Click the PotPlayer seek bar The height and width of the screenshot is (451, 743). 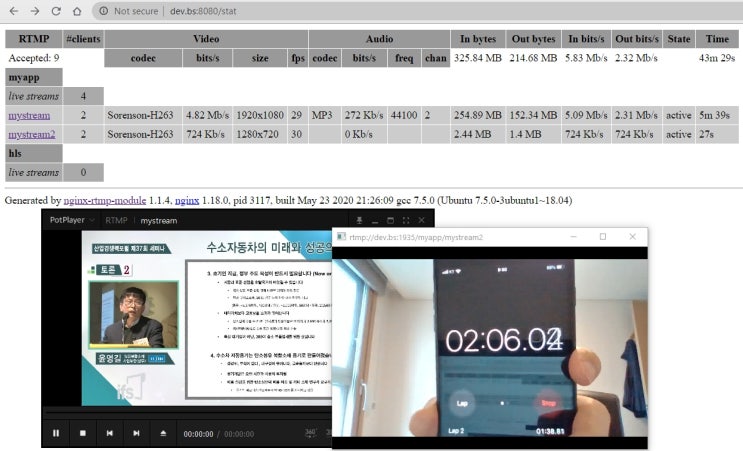point(188,414)
